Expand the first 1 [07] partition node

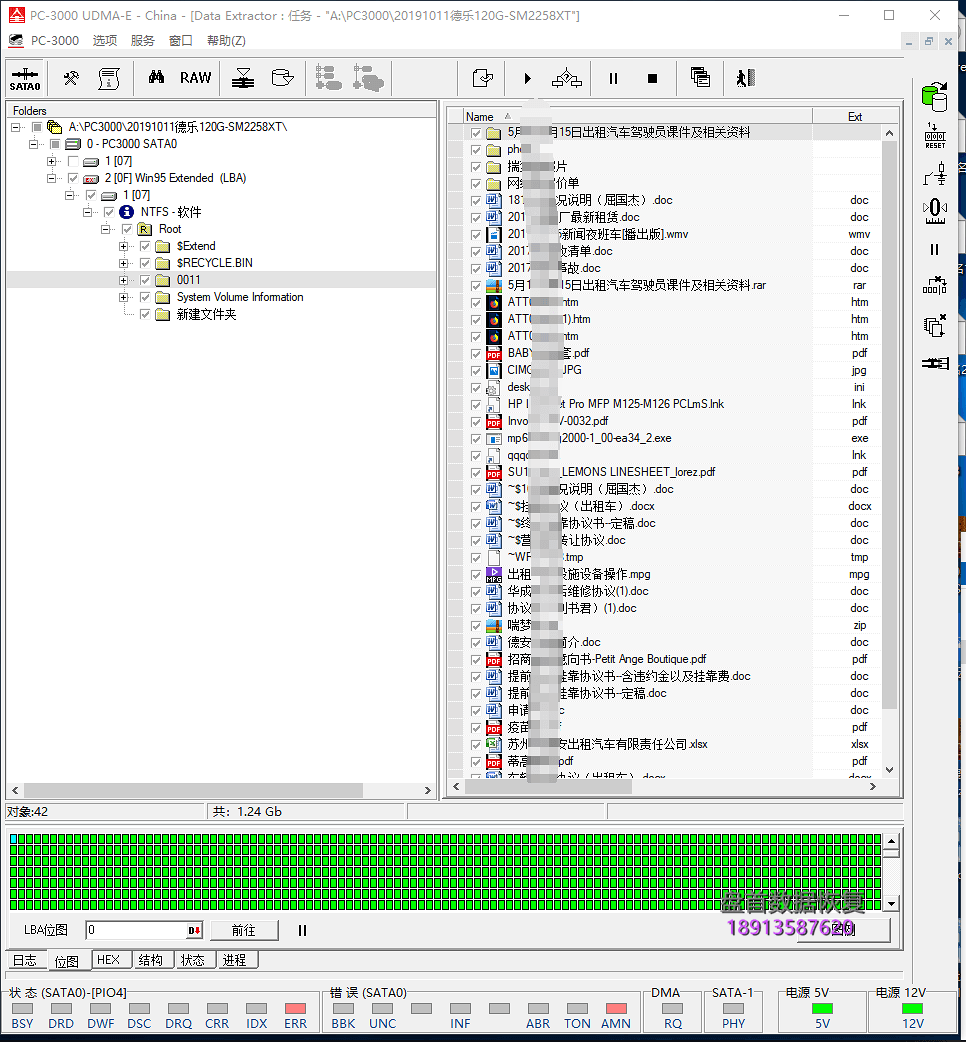coord(51,161)
